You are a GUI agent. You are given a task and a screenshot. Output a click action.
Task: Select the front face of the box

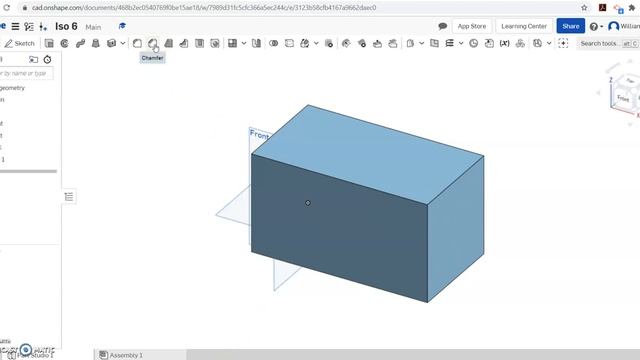coord(339,229)
